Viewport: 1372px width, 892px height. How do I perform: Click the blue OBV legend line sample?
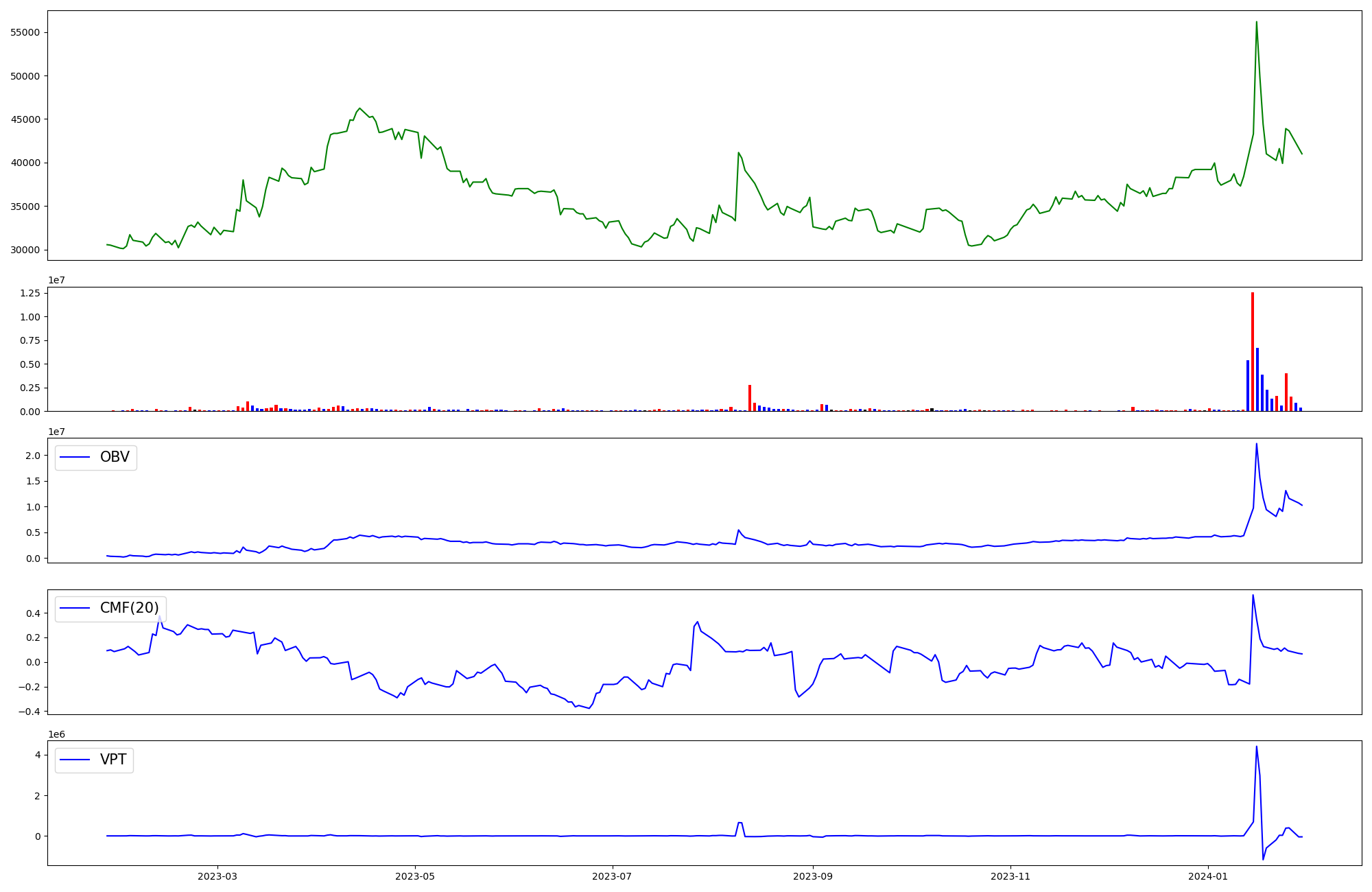(x=75, y=458)
